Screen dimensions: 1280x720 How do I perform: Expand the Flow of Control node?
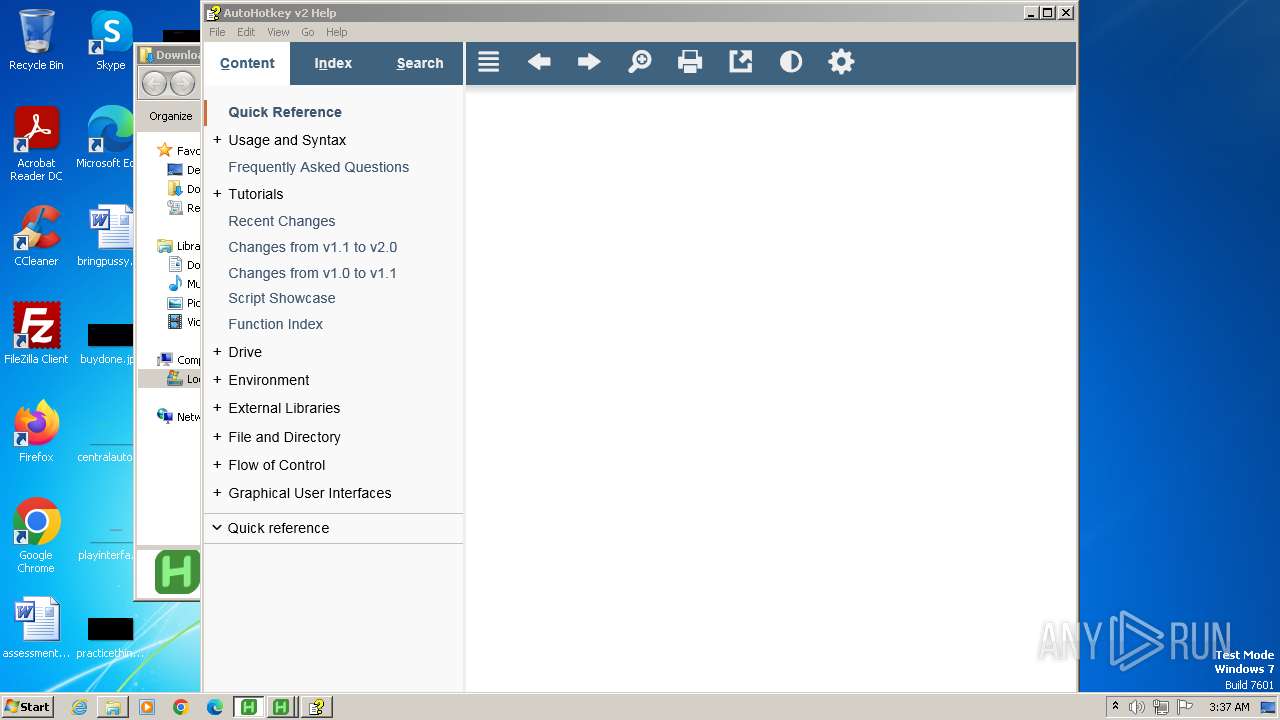[x=217, y=465]
